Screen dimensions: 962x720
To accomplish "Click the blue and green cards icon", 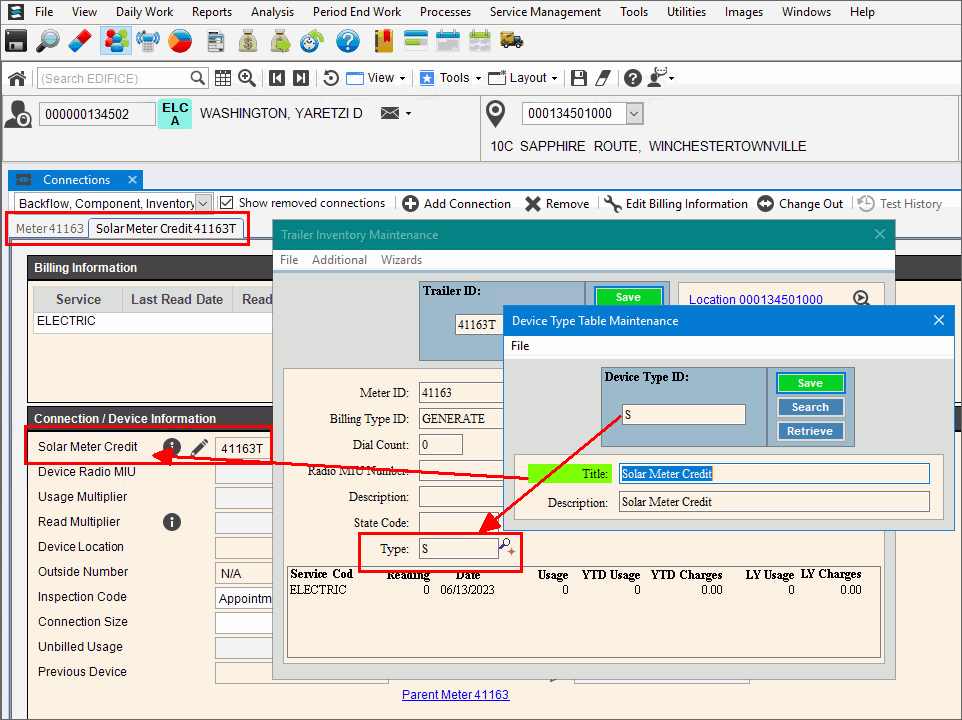I will pos(416,41).
